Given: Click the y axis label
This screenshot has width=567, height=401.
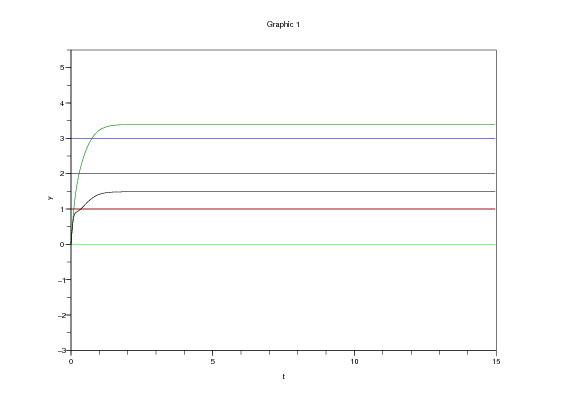Looking at the screenshot, I should coord(50,198).
